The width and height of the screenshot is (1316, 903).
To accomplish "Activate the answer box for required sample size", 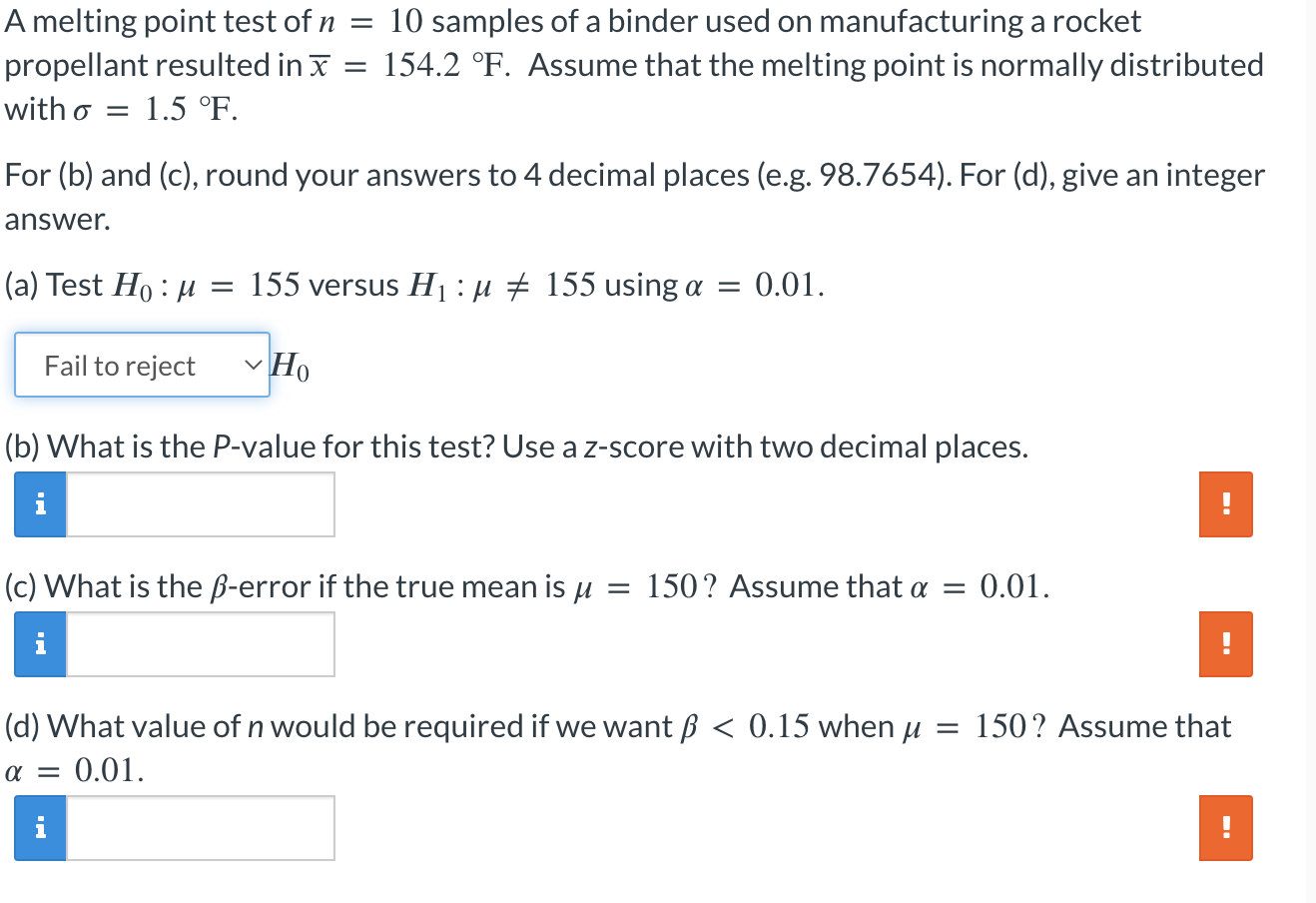I will point(200,827).
